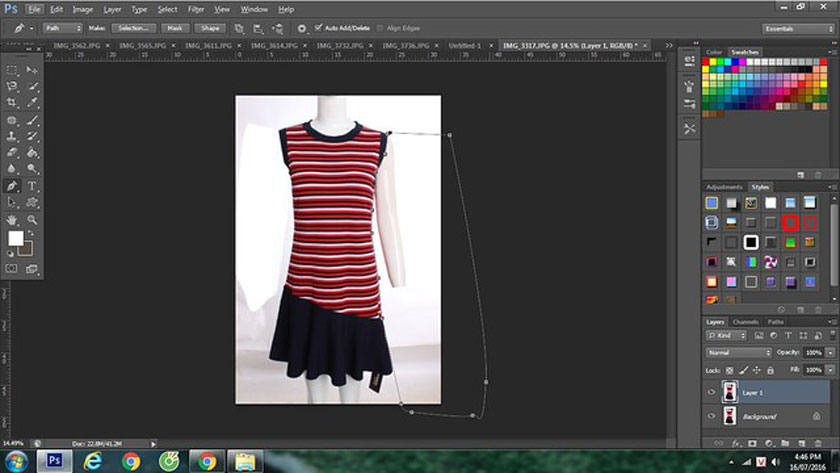Viewport: 840px width, 473px height.
Task: Toggle lock position
Action: (756, 370)
